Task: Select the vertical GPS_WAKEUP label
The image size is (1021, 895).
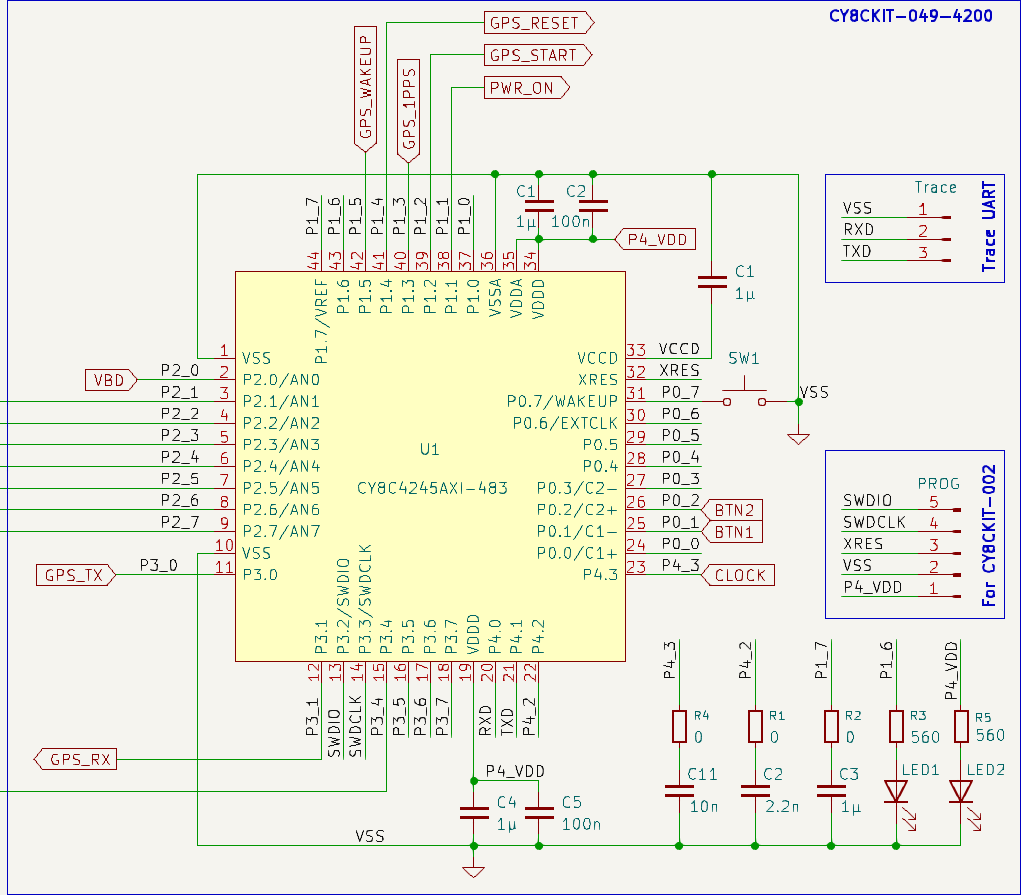Action: tap(365, 89)
